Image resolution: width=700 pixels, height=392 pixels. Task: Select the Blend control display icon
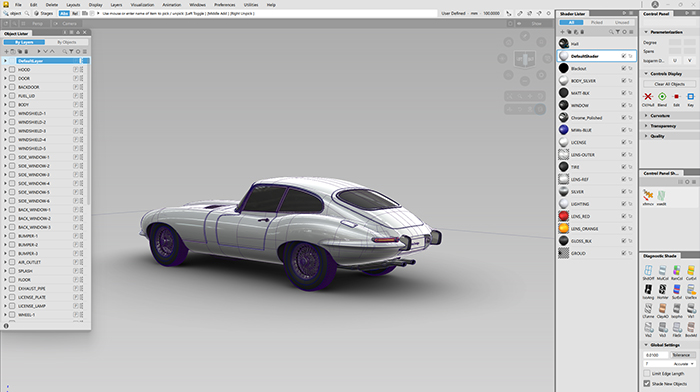point(662,96)
